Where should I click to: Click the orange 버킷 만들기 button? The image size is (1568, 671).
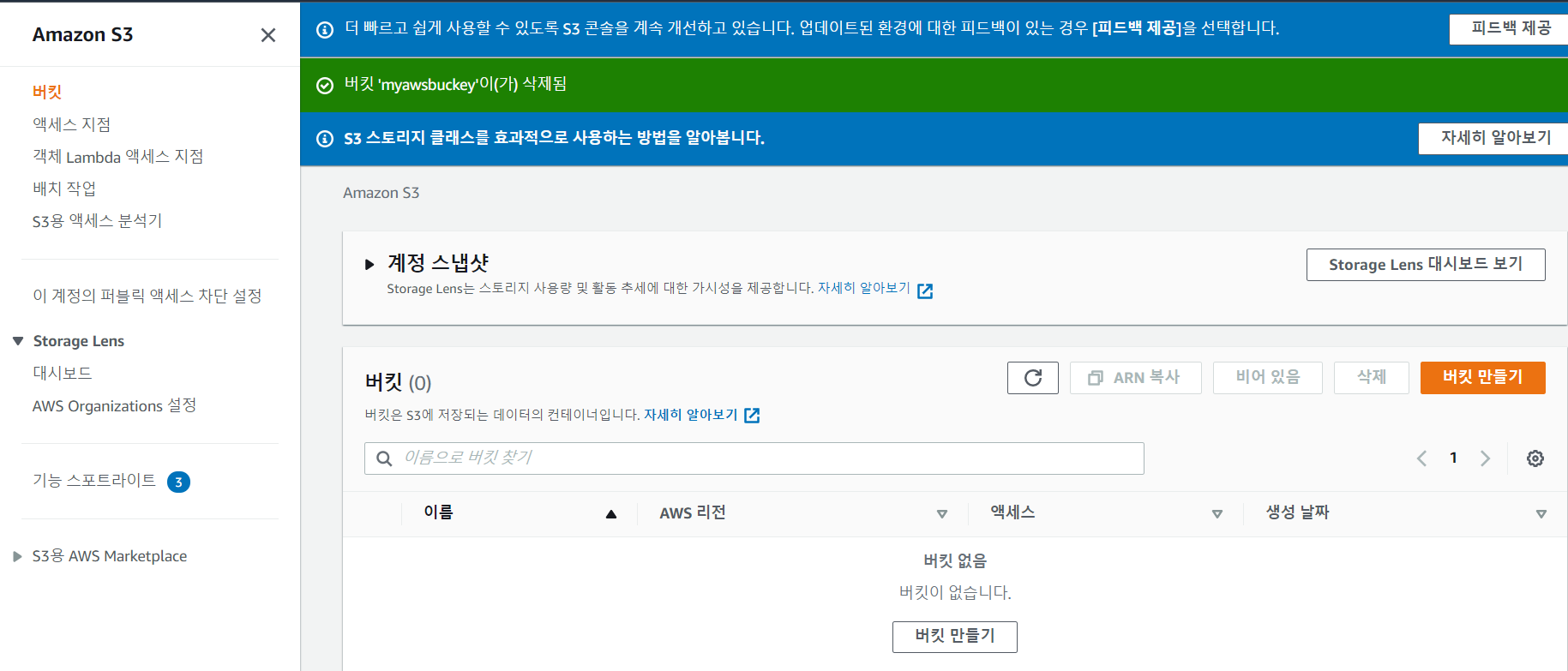(x=1482, y=378)
